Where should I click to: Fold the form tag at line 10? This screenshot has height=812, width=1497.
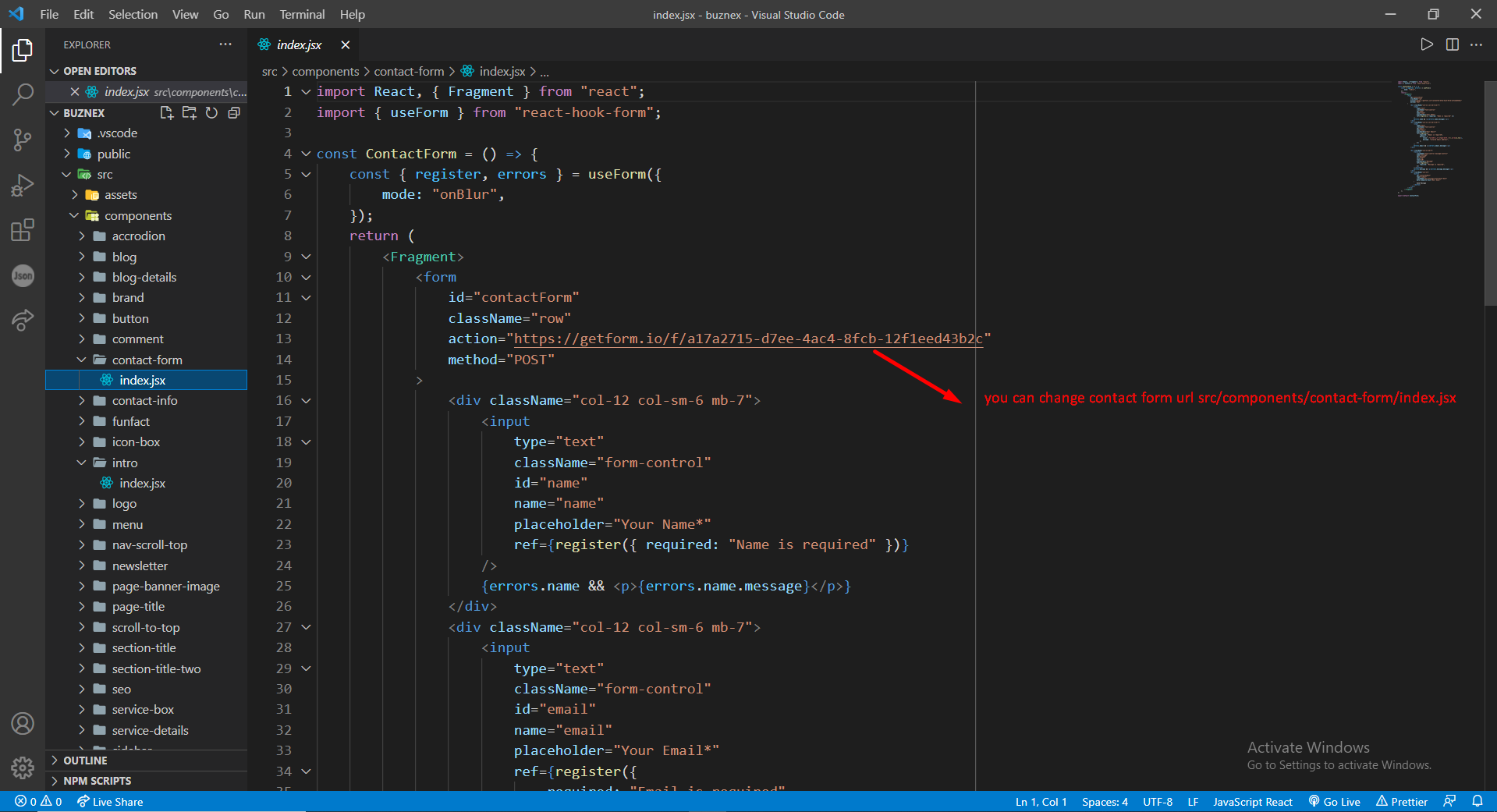click(x=306, y=277)
